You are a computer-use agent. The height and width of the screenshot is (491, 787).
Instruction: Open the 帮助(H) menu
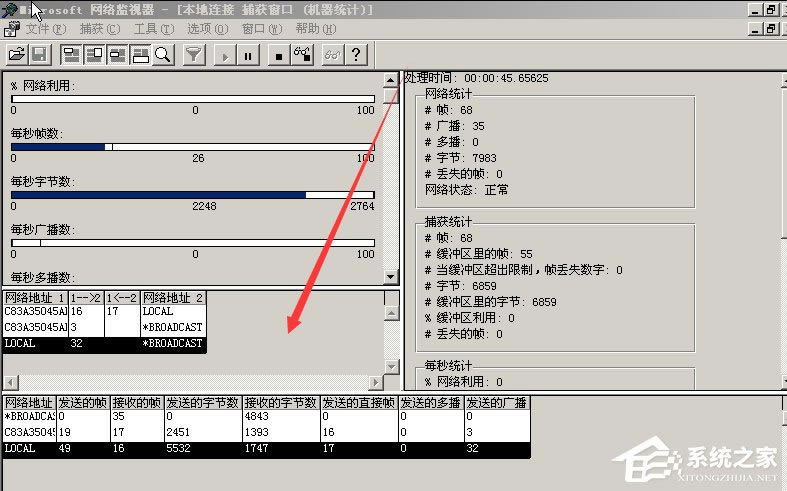(x=316, y=29)
